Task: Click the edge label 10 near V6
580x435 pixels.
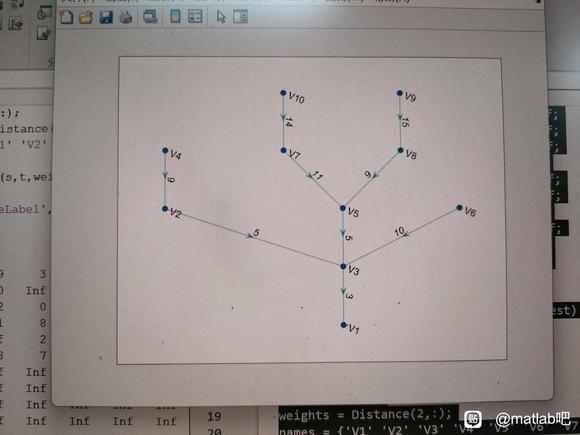Action: point(399,232)
